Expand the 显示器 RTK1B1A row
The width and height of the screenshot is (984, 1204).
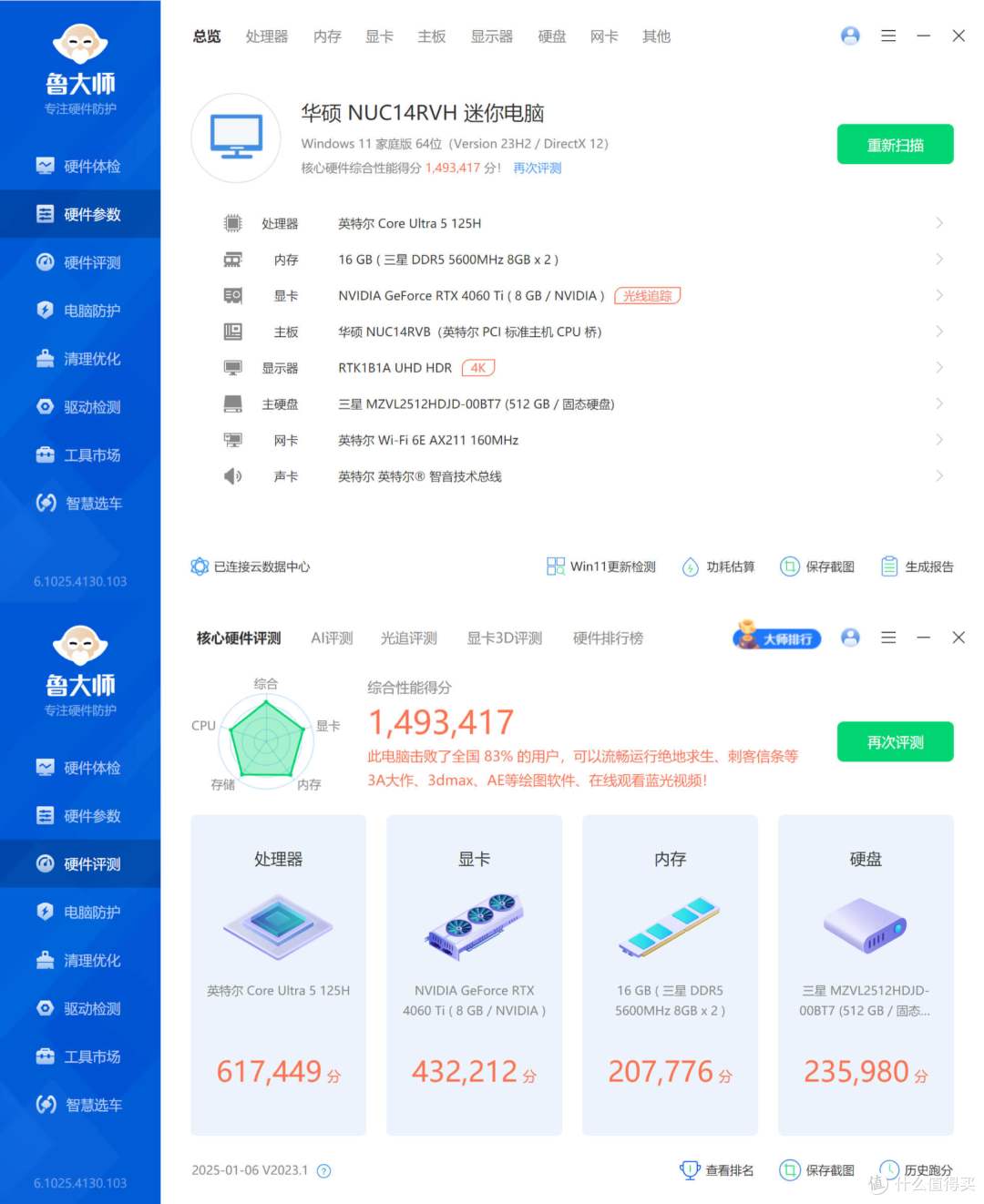point(582,368)
